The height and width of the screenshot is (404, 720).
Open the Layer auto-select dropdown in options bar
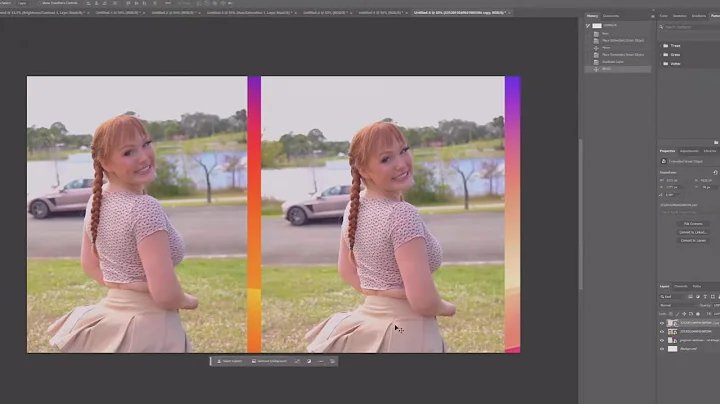[25, 3]
